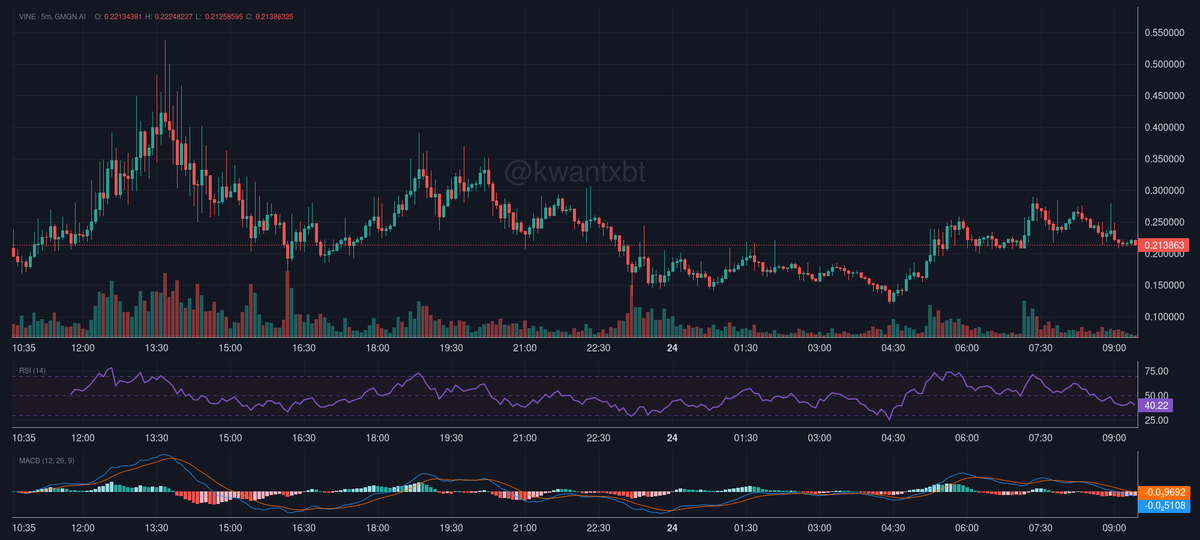Click the RSI (14) indicator label
Viewport: 1200px width, 540px height.
coord(32,371)
